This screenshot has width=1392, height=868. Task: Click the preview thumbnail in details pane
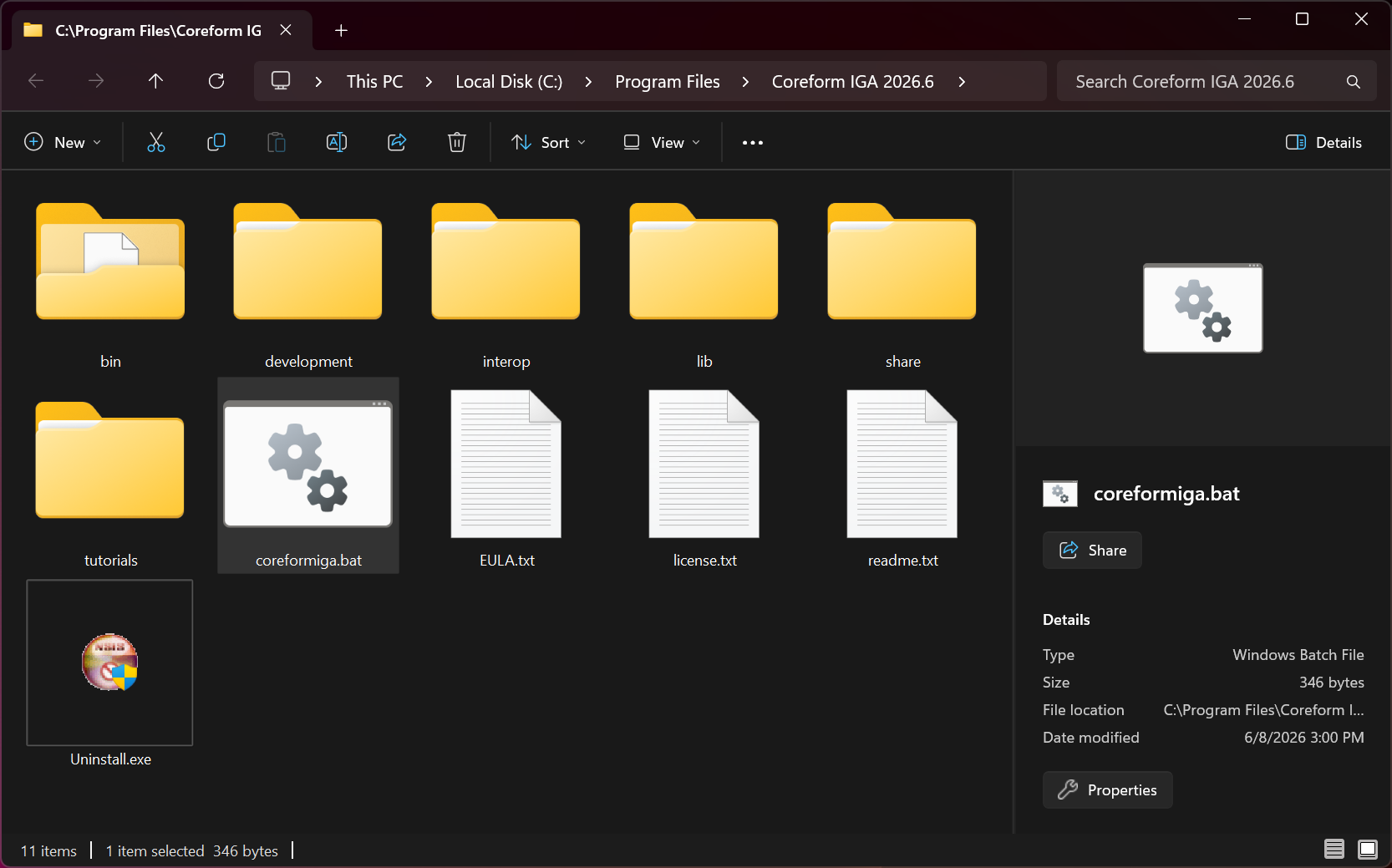click(x=1203, y=308)
